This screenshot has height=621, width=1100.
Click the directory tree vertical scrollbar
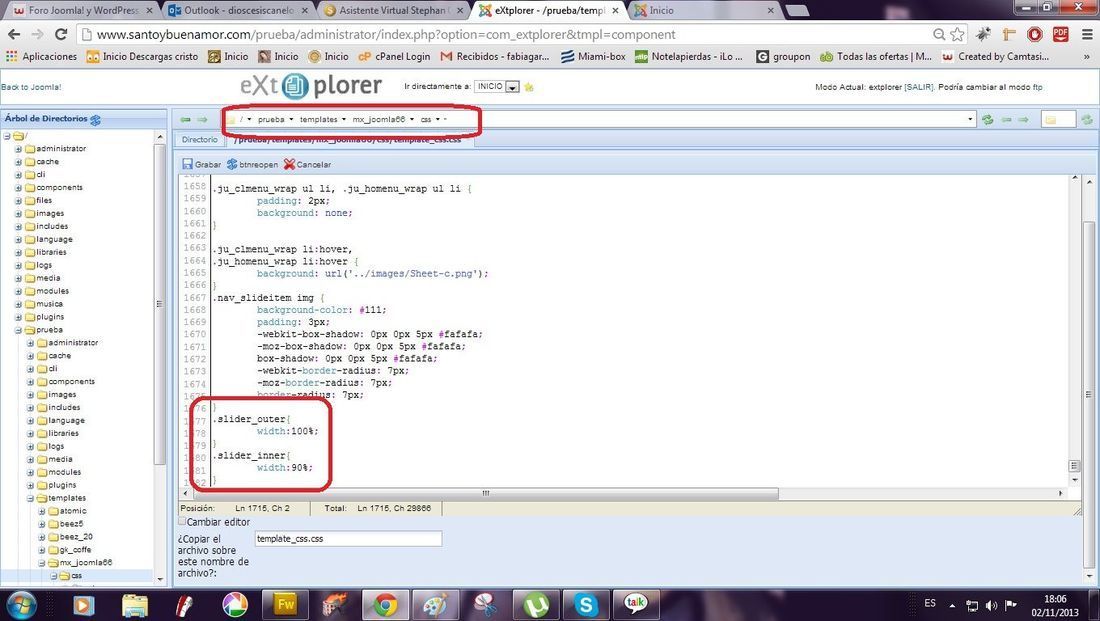[160, 306]
